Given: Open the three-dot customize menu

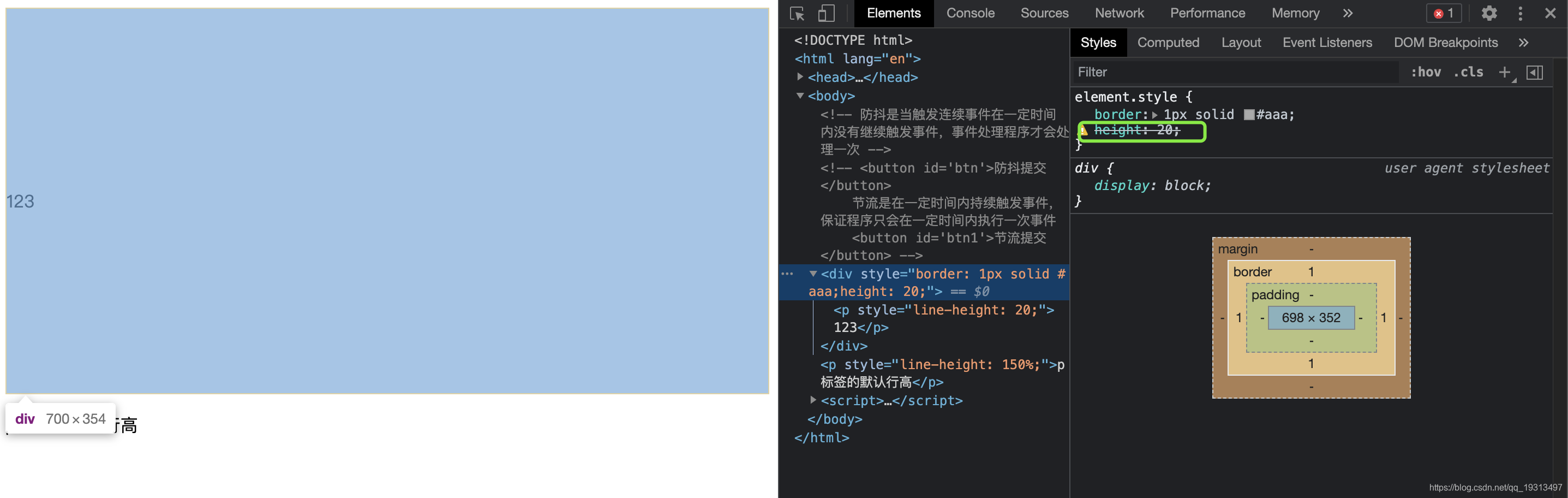Looking at the screenshot, I should [1520, 13].
